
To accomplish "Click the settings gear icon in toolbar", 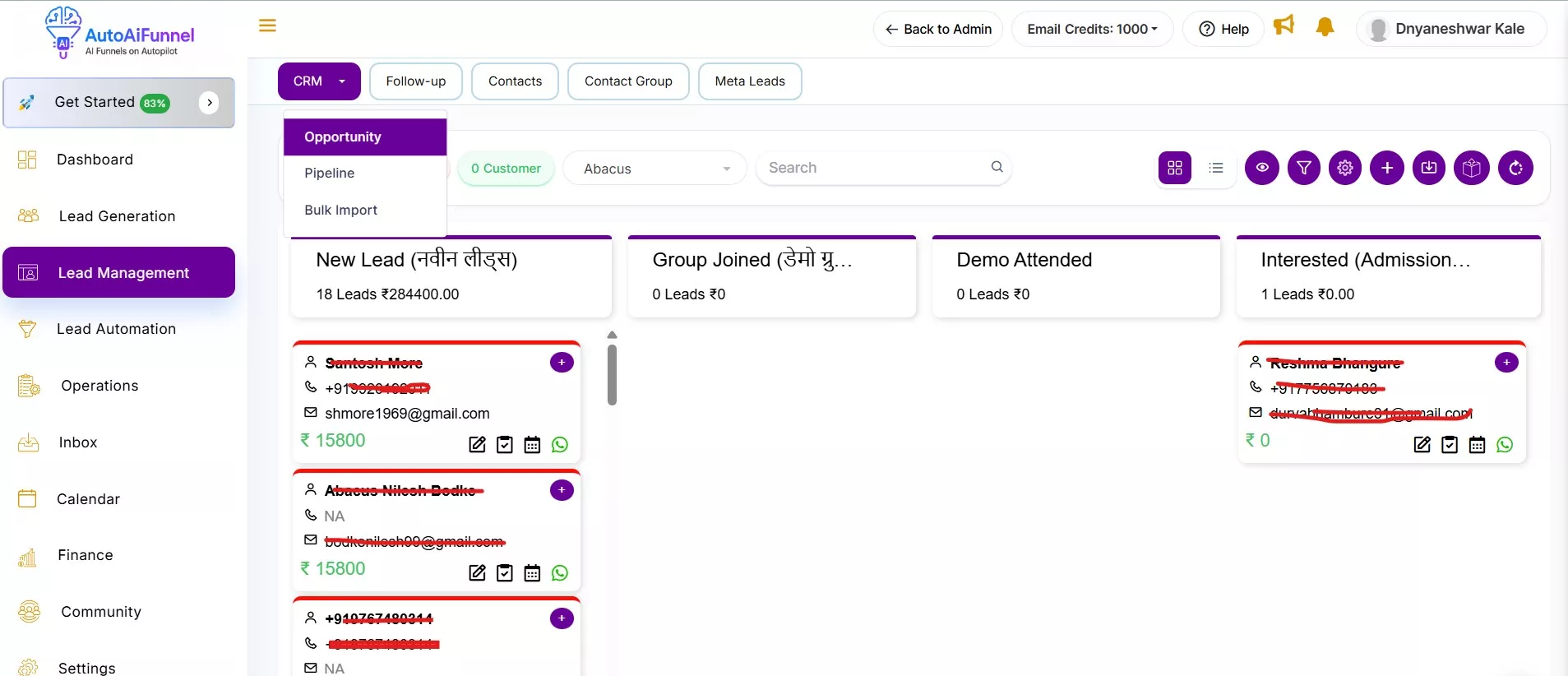I will tap(1345, 168).
